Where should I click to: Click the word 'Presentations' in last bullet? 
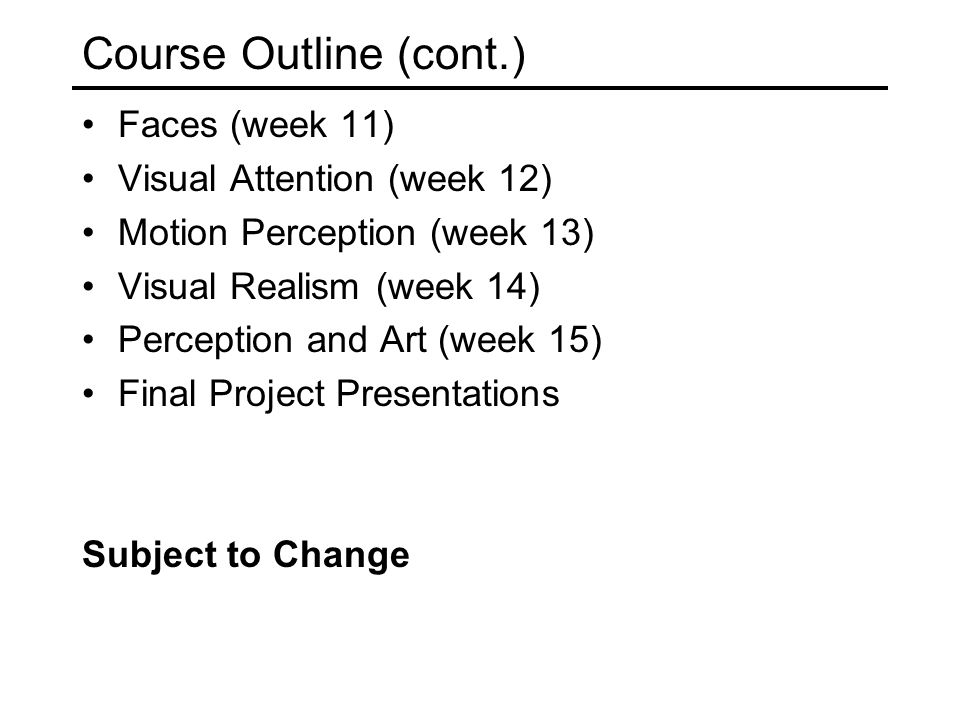(x=448, y=394)
